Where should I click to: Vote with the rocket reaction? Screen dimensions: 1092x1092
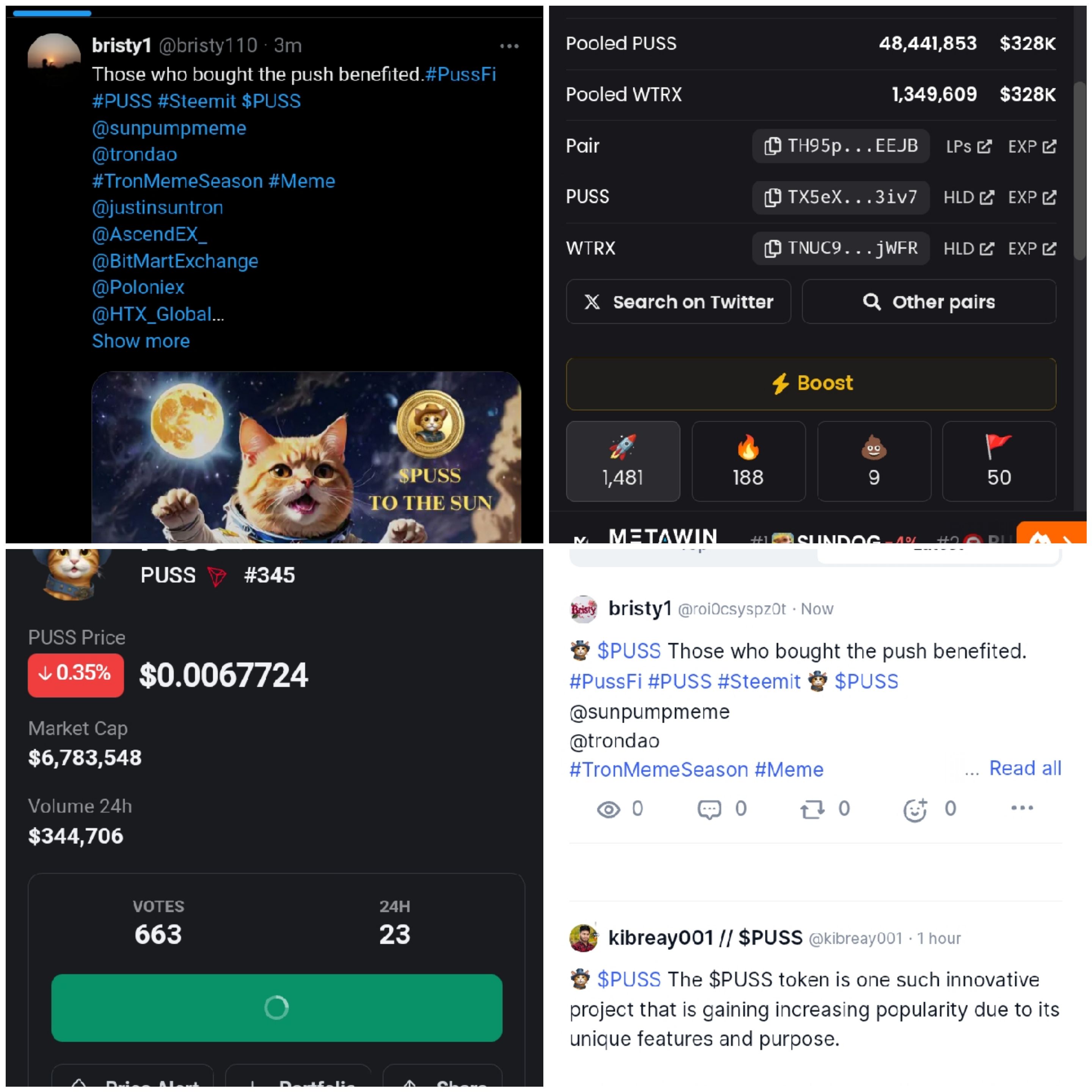pos(623,461)
